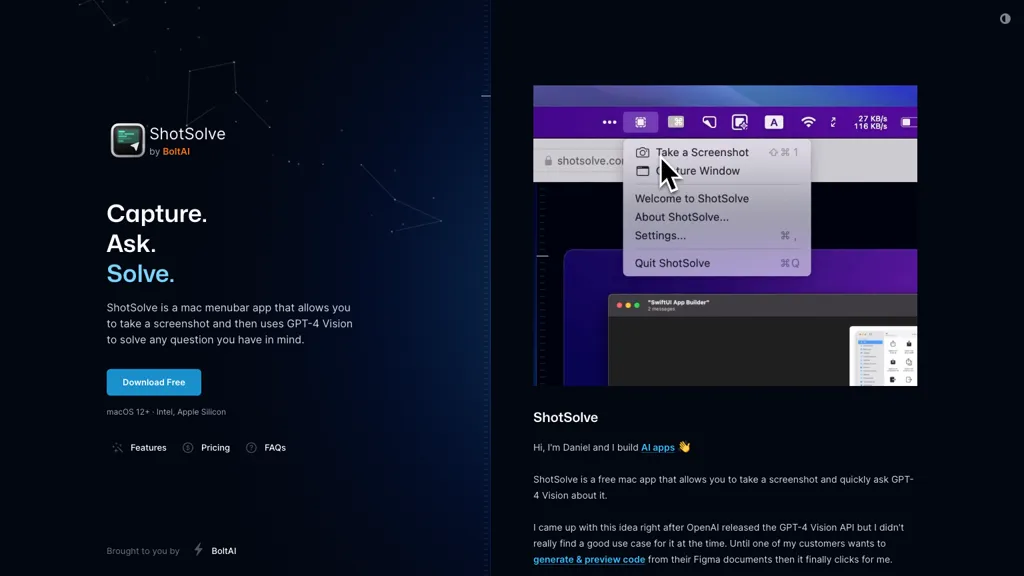Image resolution: width=1024 pixels, height=576 pixels.
Task: Click the ShotSolve app logo icon
Action: [127, 140]
